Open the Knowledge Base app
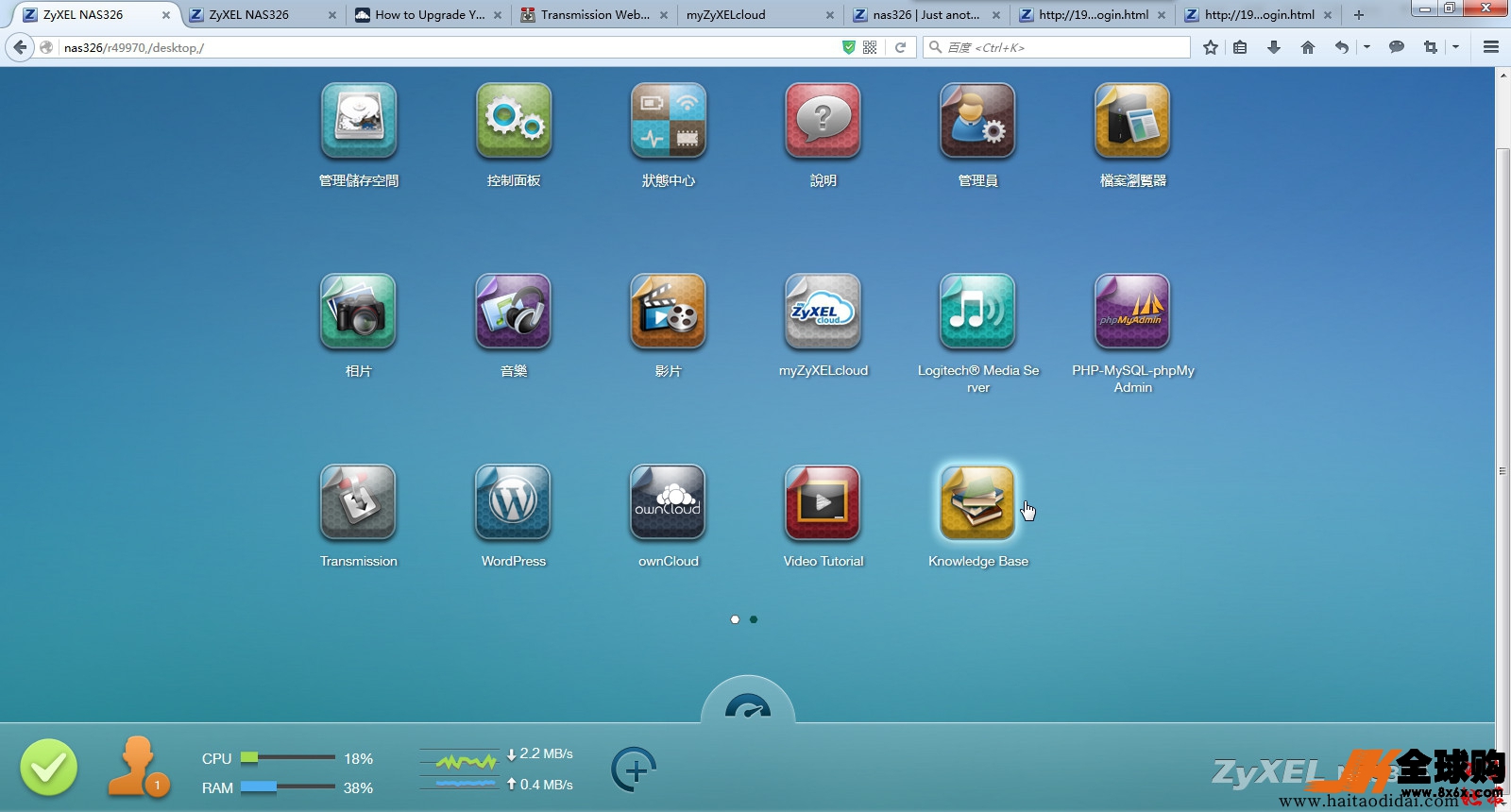1511x812 pixels. point(978,502)
